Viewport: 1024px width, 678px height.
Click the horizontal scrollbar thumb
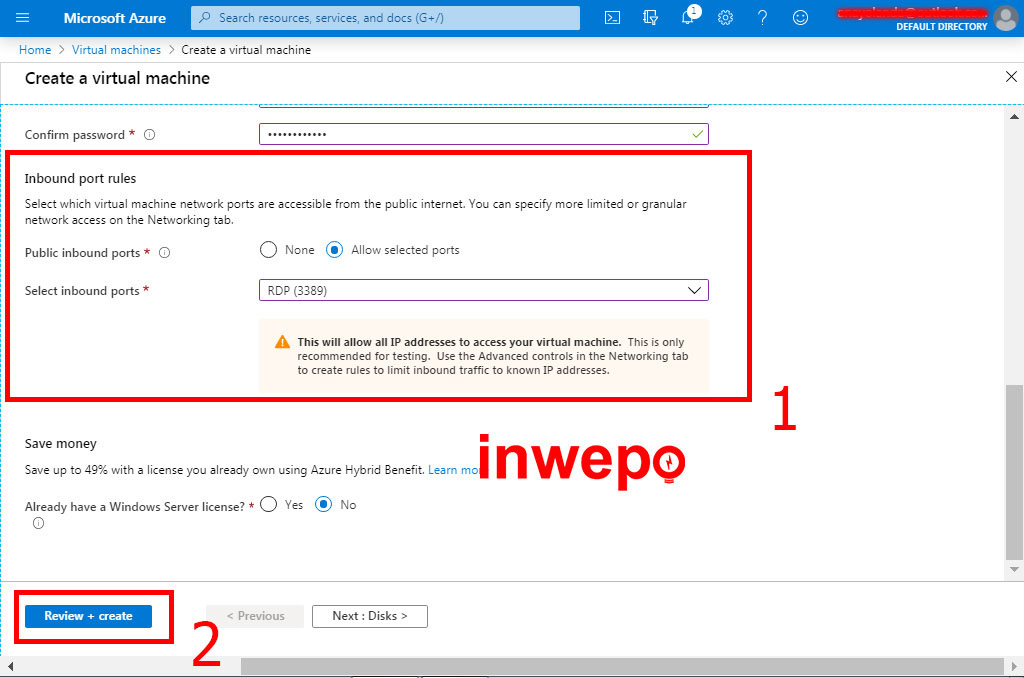622,666
